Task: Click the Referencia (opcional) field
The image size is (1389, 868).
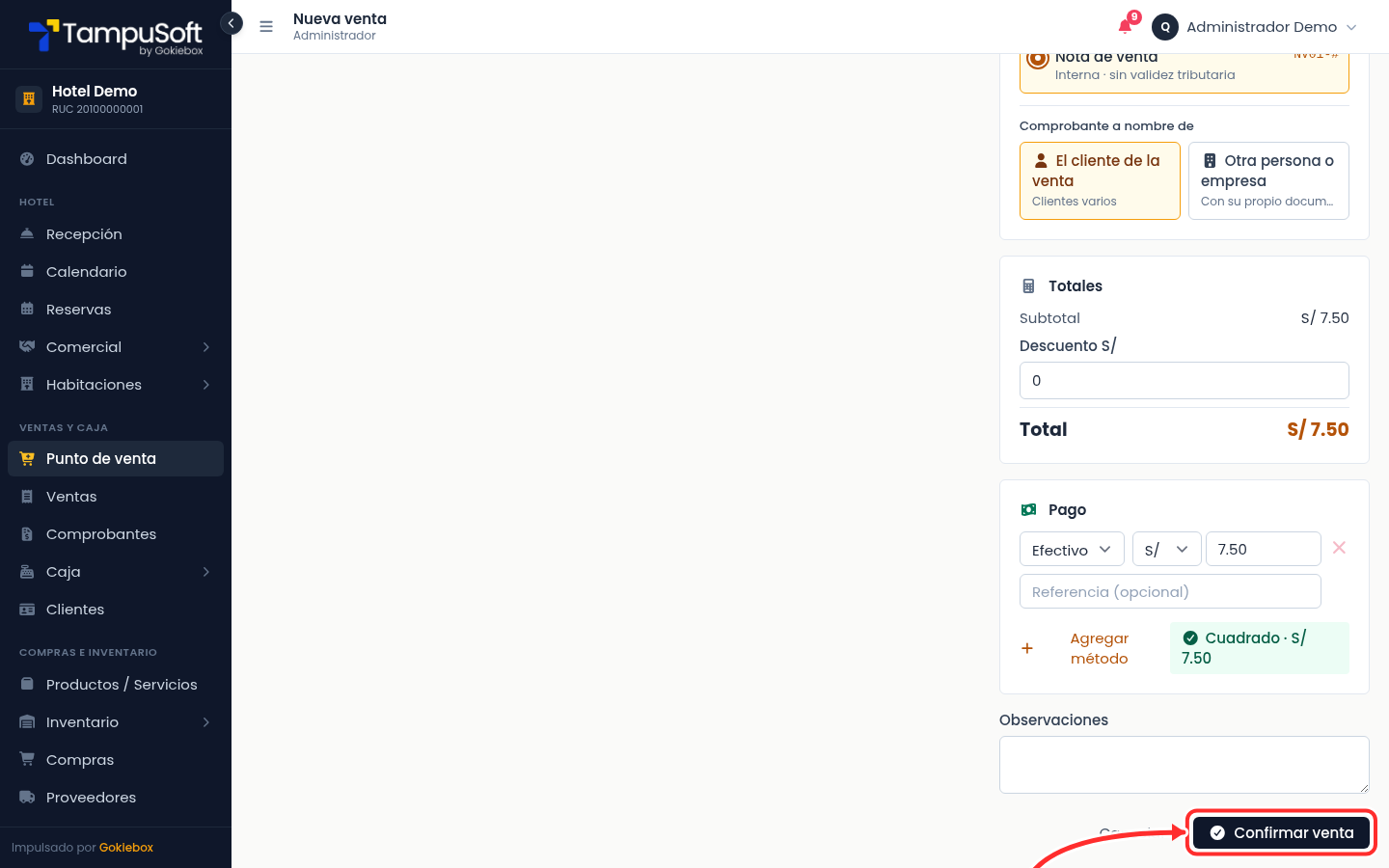Action: point(1170,591)
